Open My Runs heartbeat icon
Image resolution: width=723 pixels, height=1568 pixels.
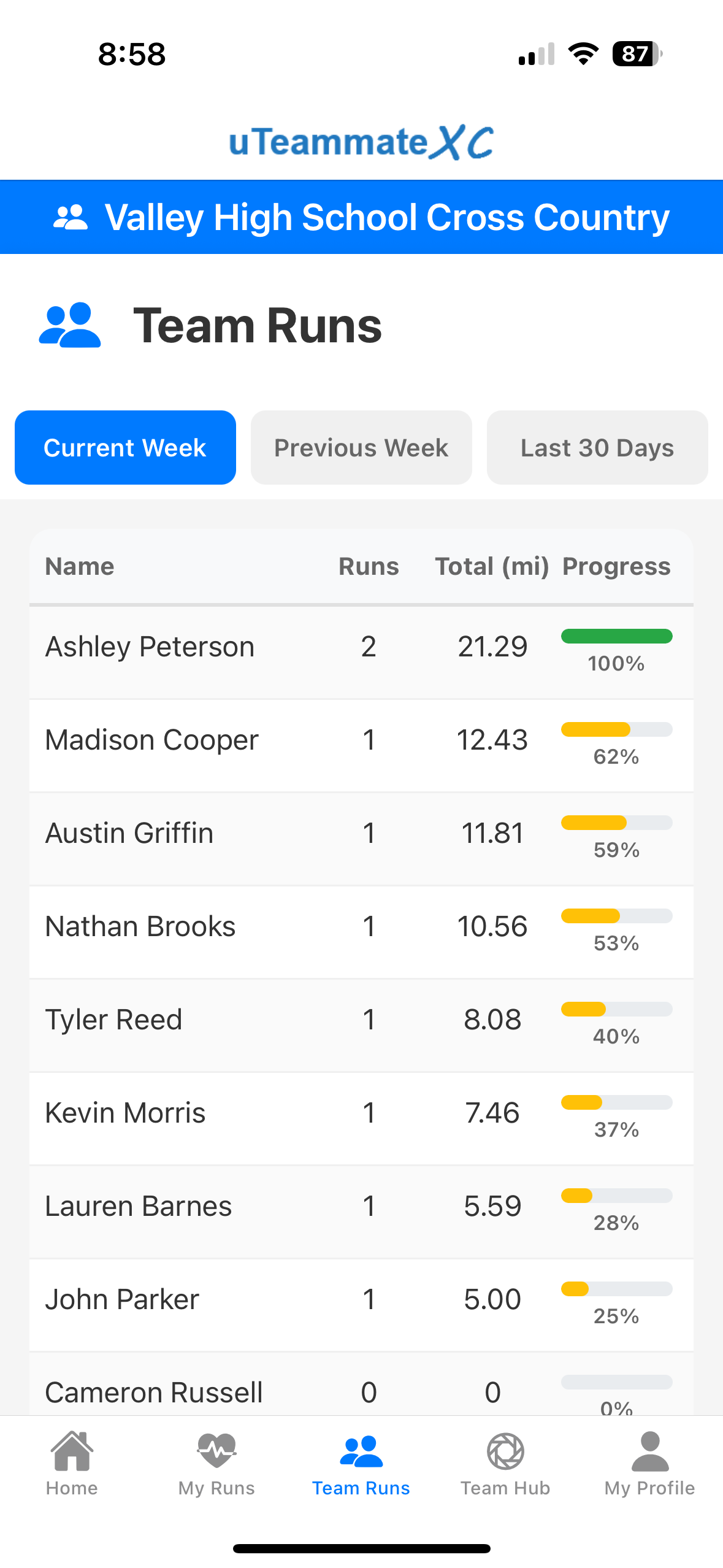pyautogui.click(x=216, y=1451)
